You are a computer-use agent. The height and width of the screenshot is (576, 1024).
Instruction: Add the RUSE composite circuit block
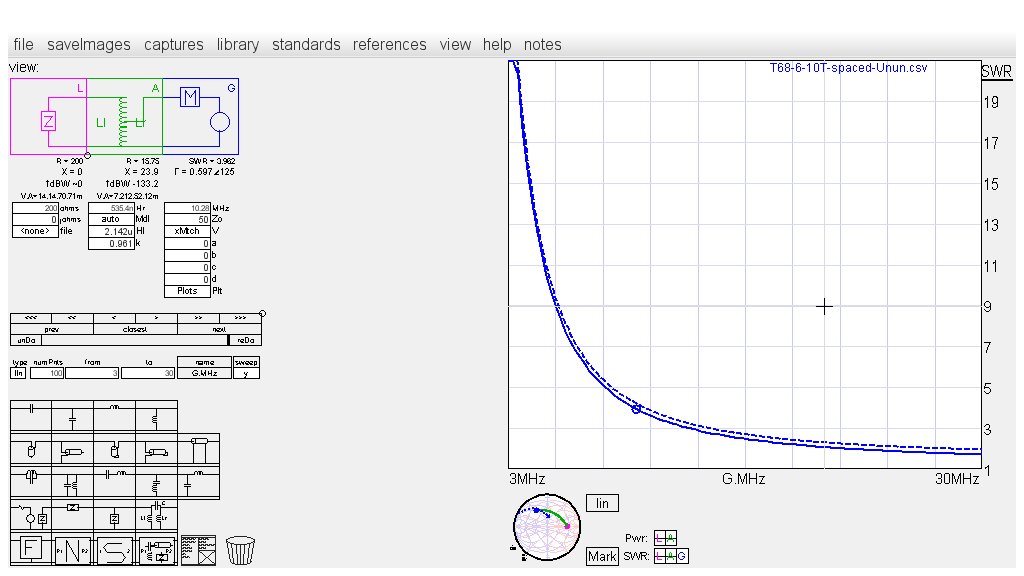(157, 551)
